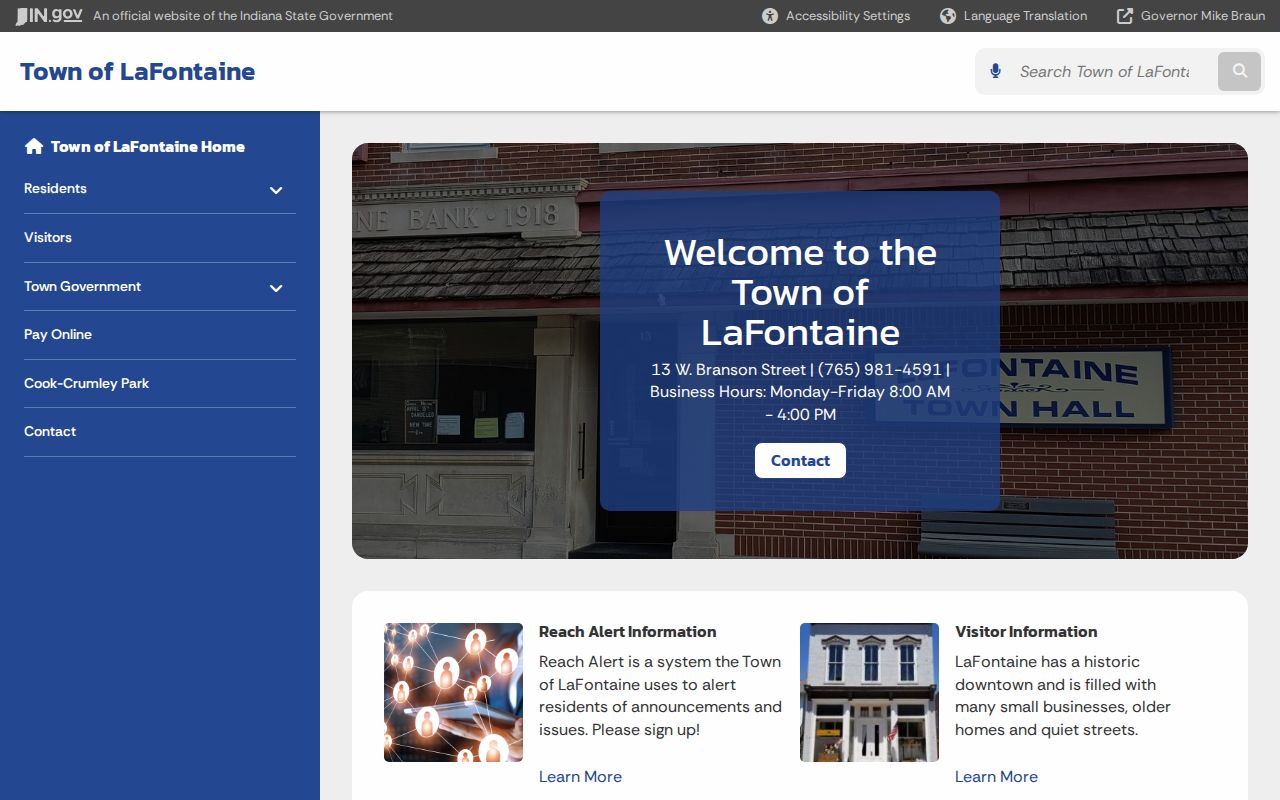The width and height of the screenshot is (1280, 800).
Task: Click the address and business hours text
Action: [800, 392]
